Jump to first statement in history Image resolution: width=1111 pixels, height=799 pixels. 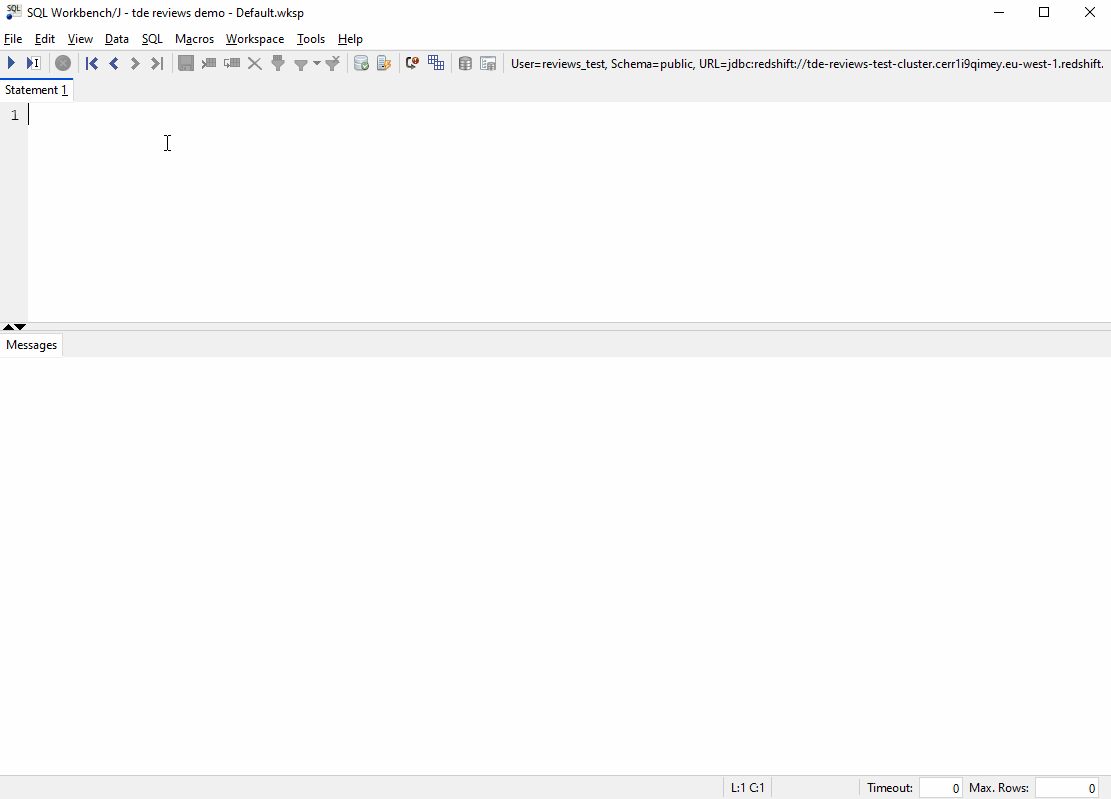tap(92, 63)
